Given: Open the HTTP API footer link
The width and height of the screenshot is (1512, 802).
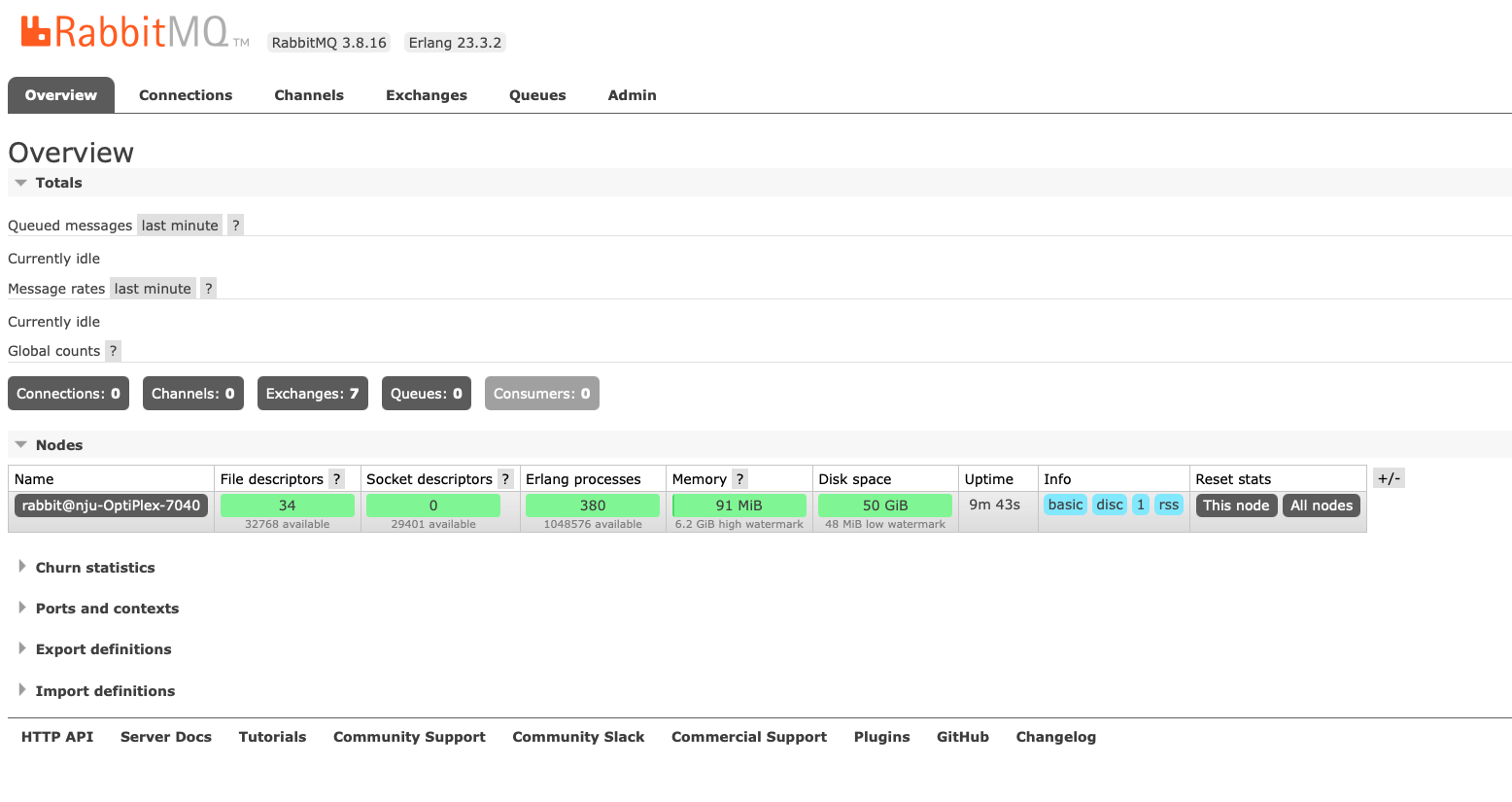Looking at the screenshot, I should 57,737.
